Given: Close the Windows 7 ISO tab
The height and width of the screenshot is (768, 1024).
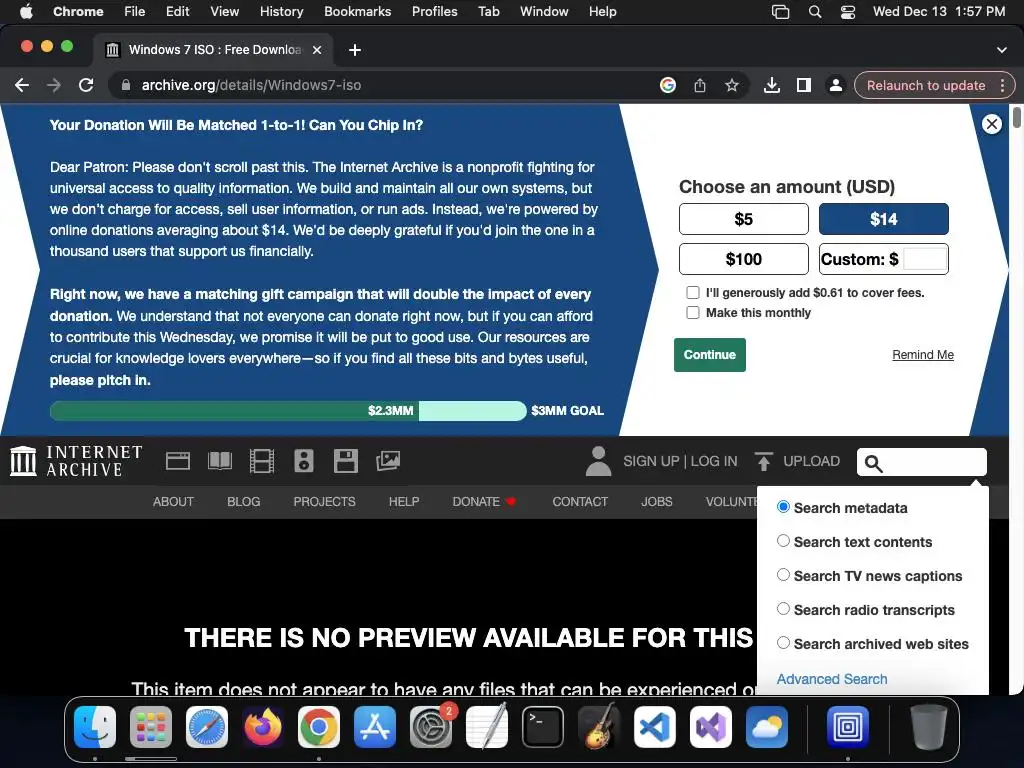Looking at the screenshot, I should coord(317,50).
